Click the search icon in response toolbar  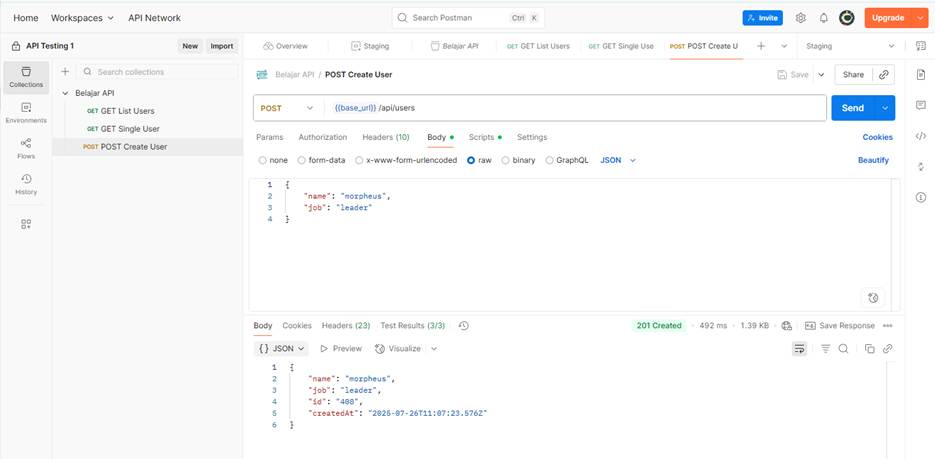coord(843,349)
